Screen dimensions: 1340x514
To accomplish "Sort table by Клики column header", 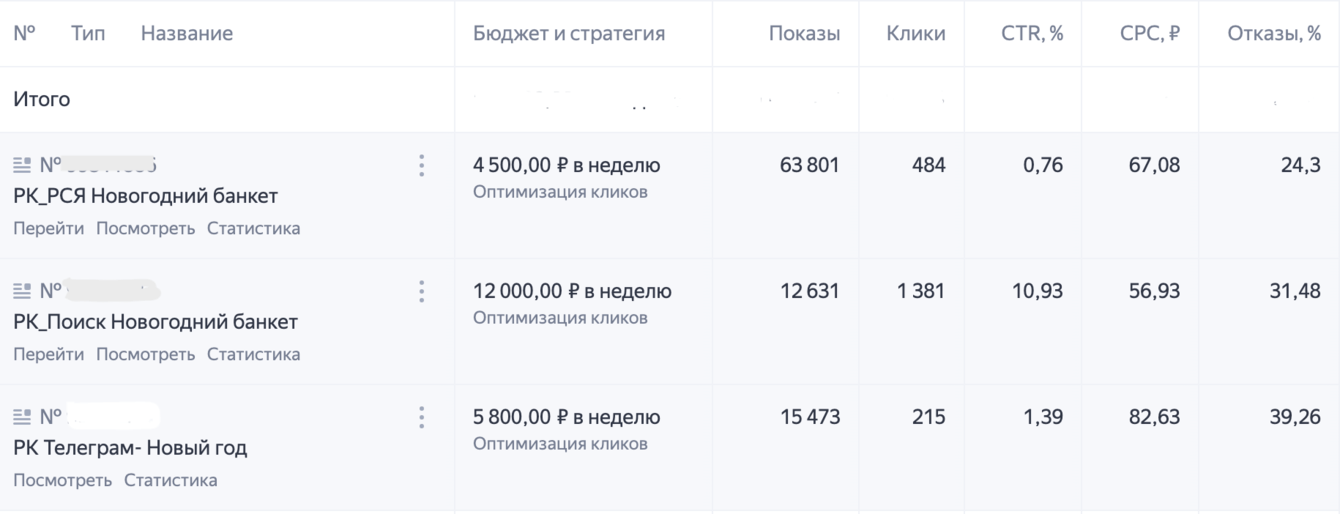I will [915, 33].
